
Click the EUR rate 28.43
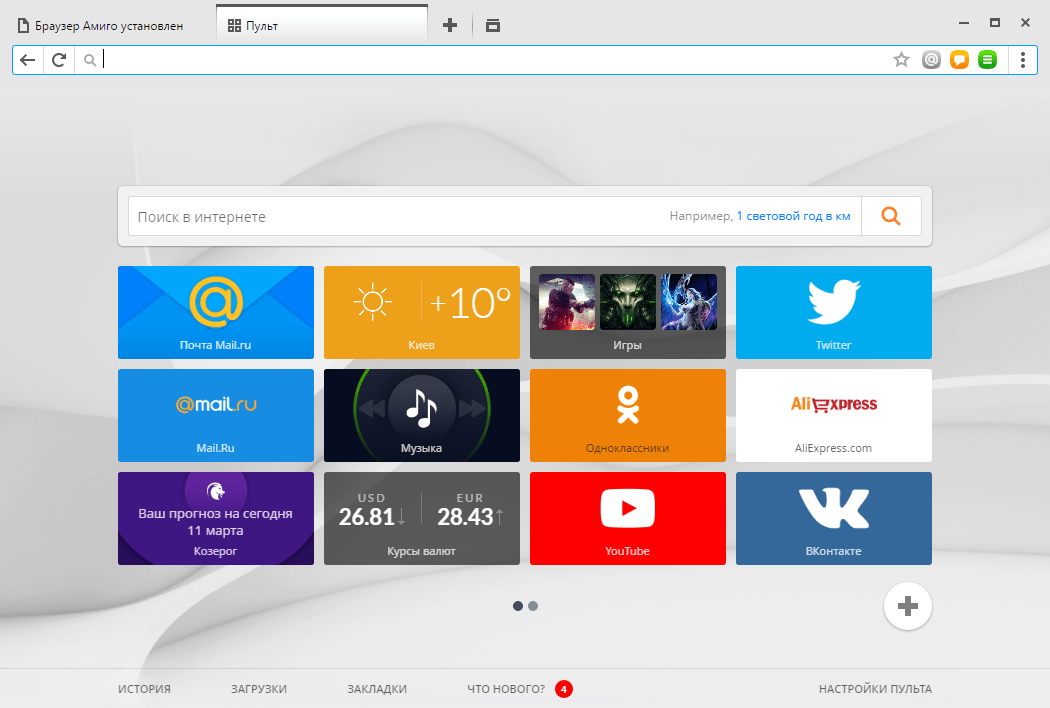point(465,516)
